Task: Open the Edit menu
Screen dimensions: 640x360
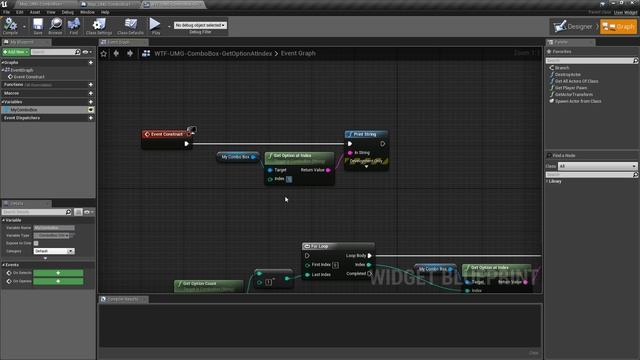Action: 20,12
